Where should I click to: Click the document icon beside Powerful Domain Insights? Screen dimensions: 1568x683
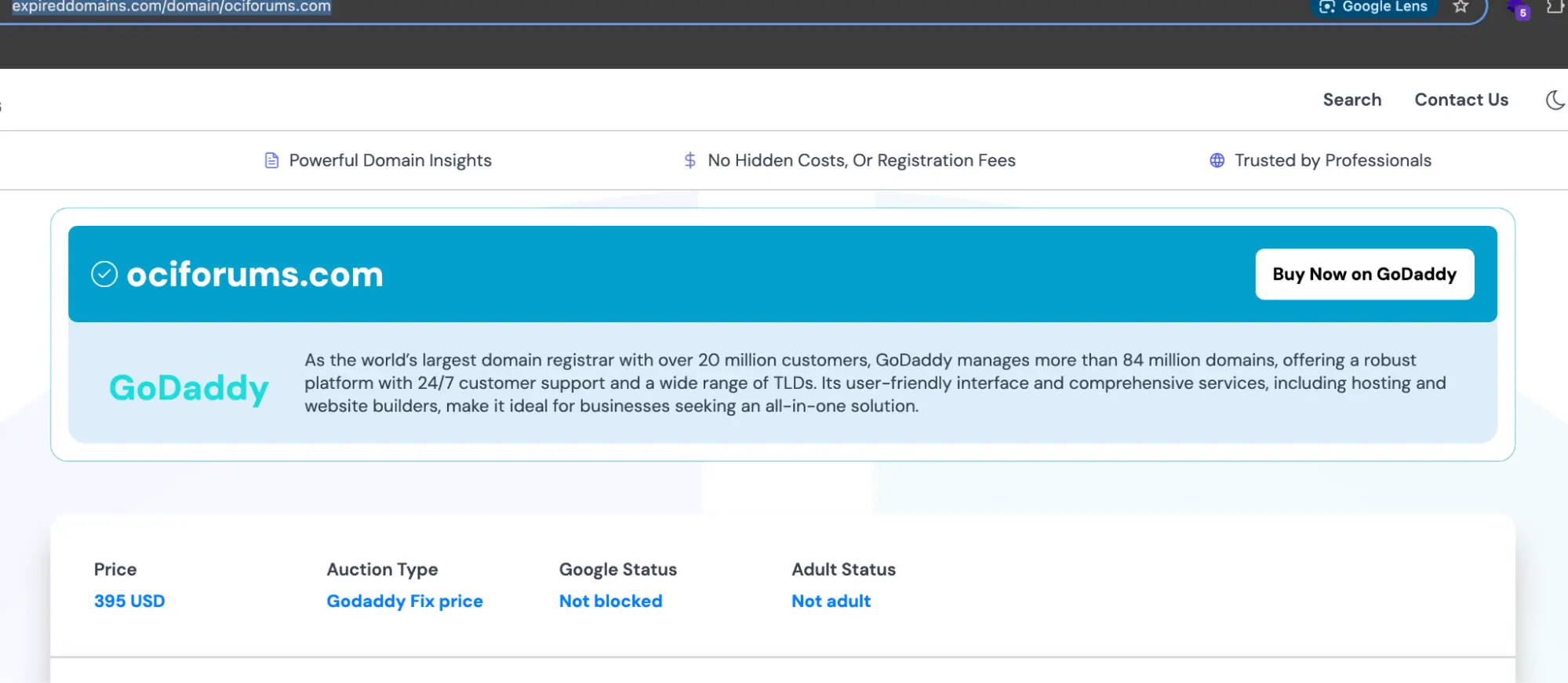click(271, 161)
